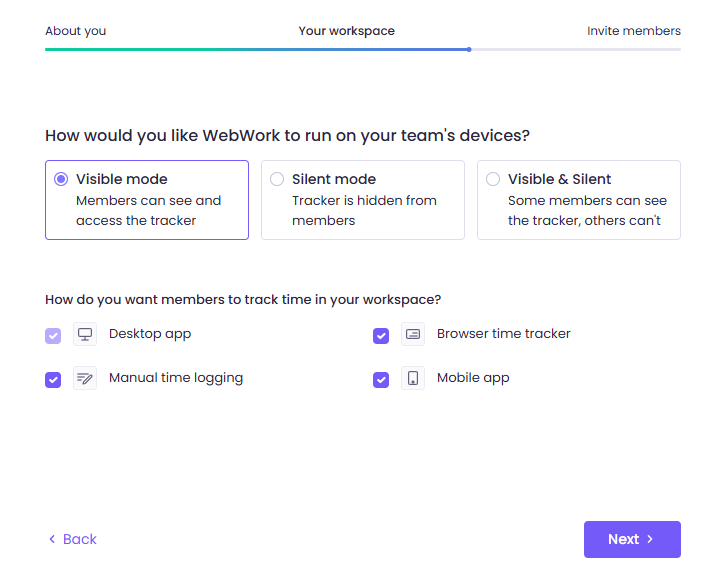Click the 'Mobile app' label
Image resolution: width=727 pixels, height=583 pixels.
(x=473, y=378)
